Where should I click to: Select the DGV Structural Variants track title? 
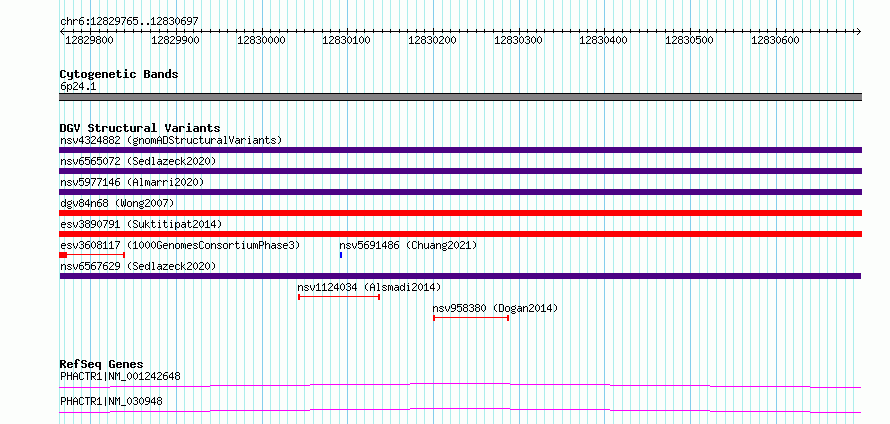point(140,128)
